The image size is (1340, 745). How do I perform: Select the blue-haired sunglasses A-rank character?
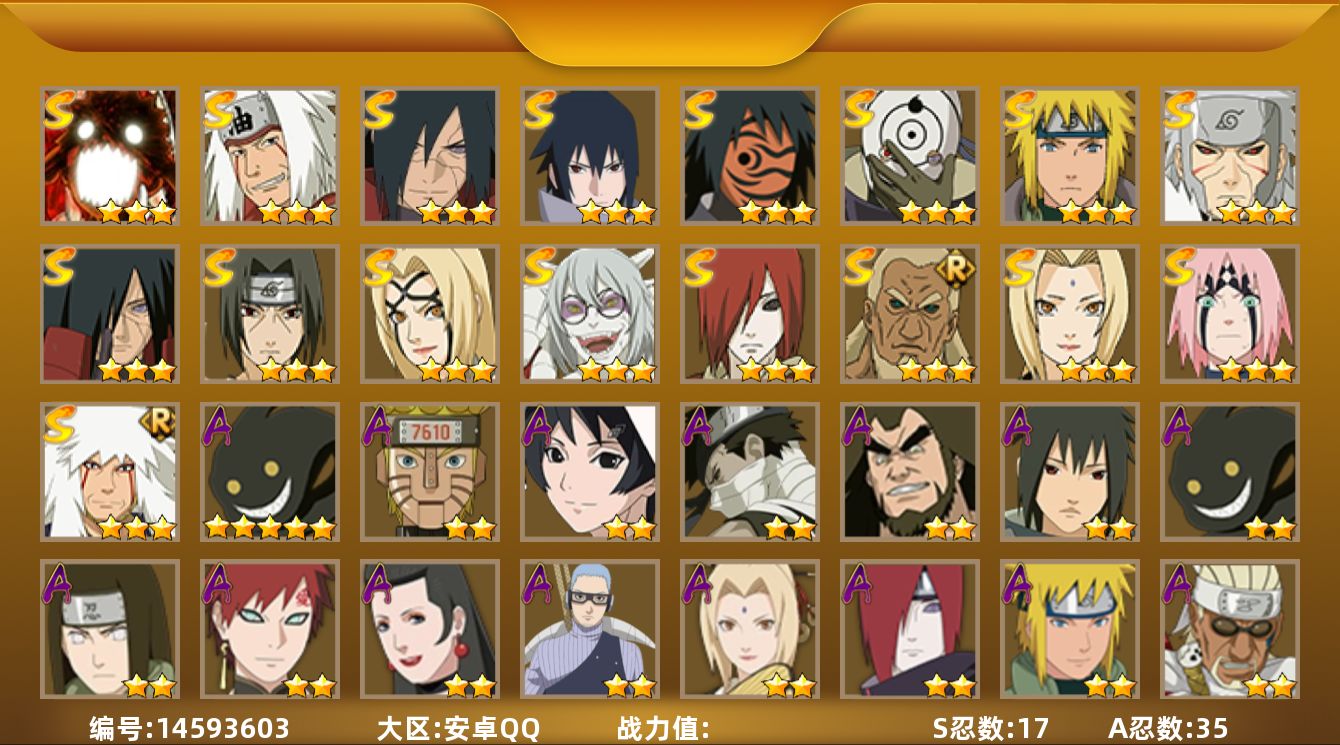coord(589,629)
